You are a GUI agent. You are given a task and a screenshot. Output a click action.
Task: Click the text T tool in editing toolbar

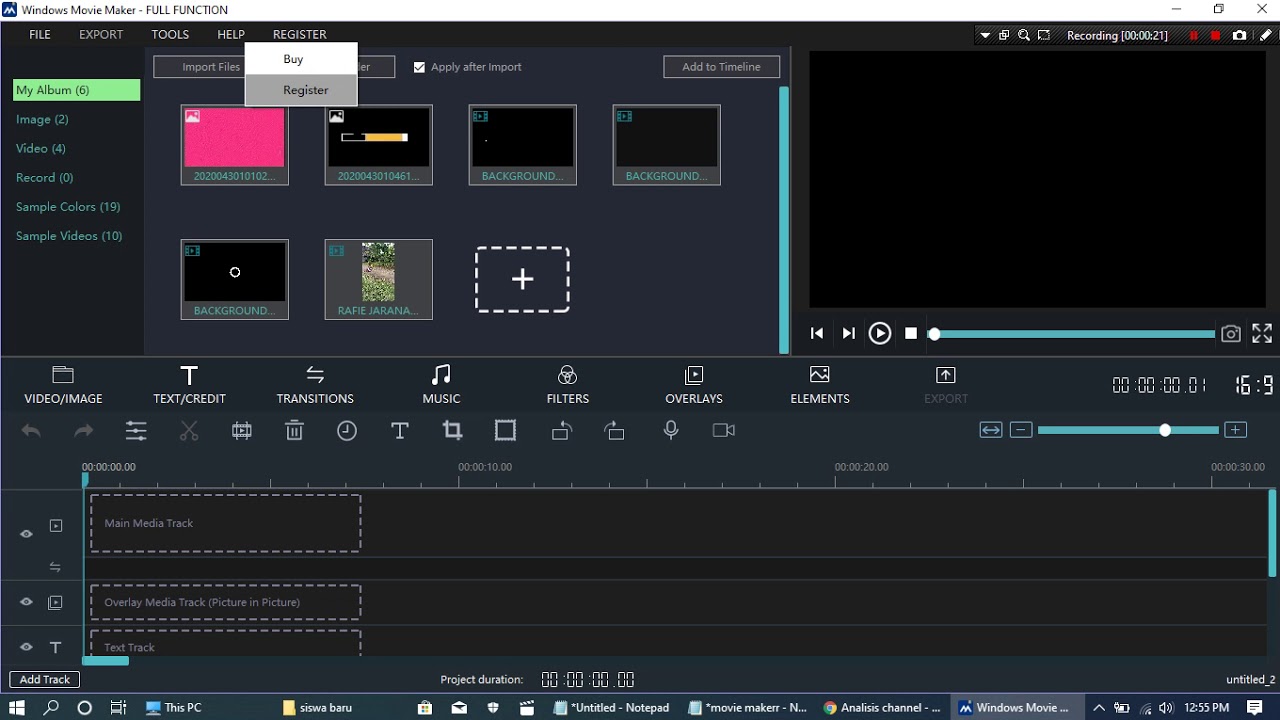tap(399, 431)
